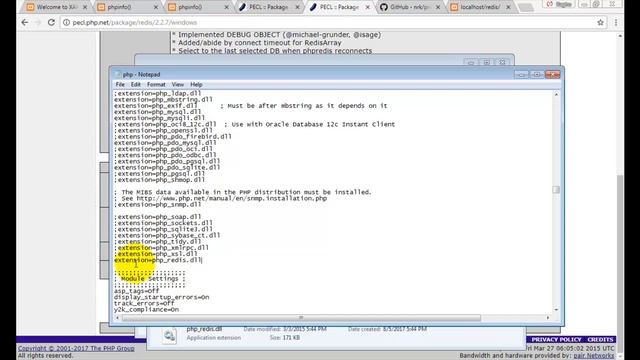Click the extension=php_mysqli.dll line
640x360 pixels.
pyautogui.click(x=160, y=118)
